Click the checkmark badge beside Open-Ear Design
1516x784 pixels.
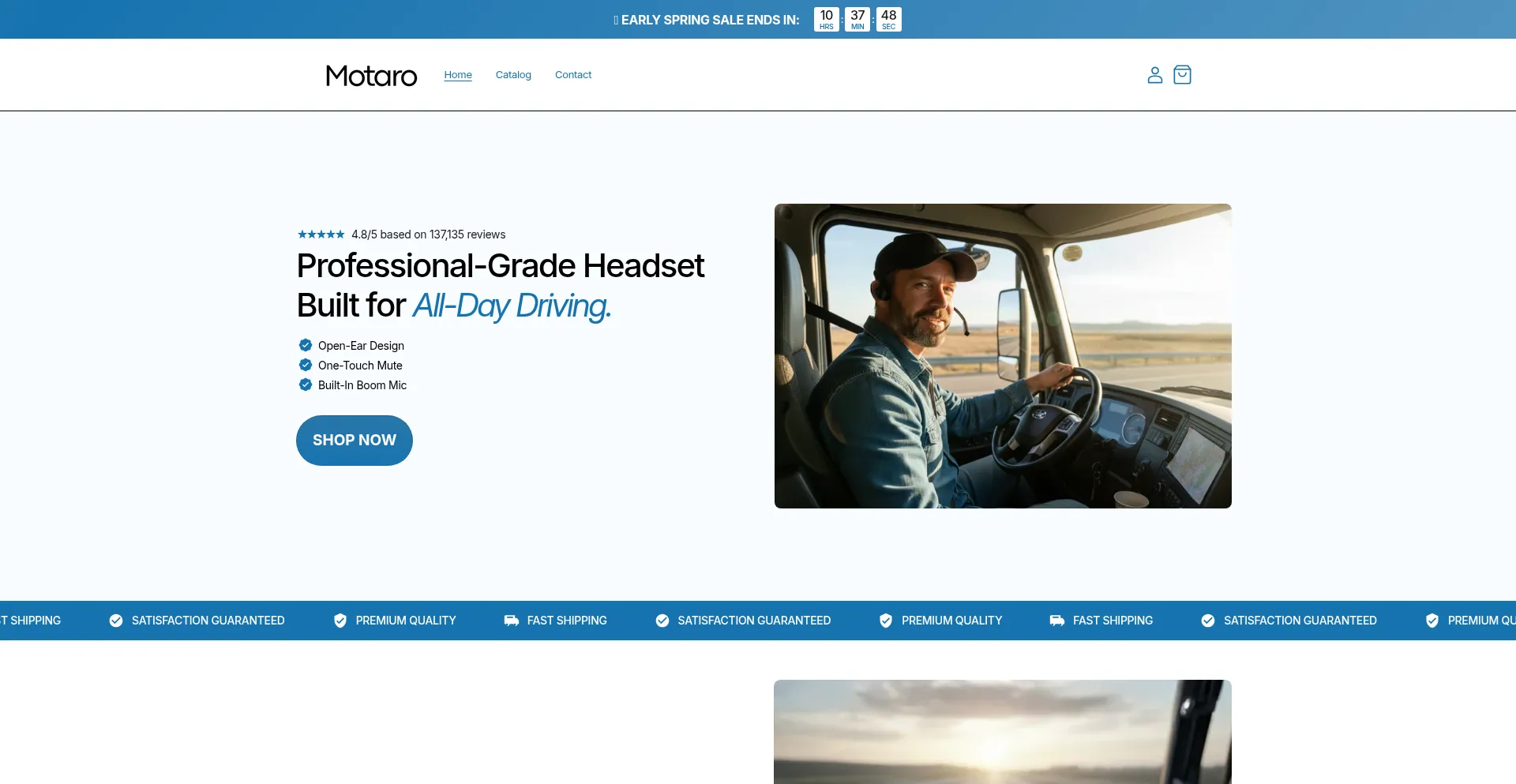pos(306,345)
